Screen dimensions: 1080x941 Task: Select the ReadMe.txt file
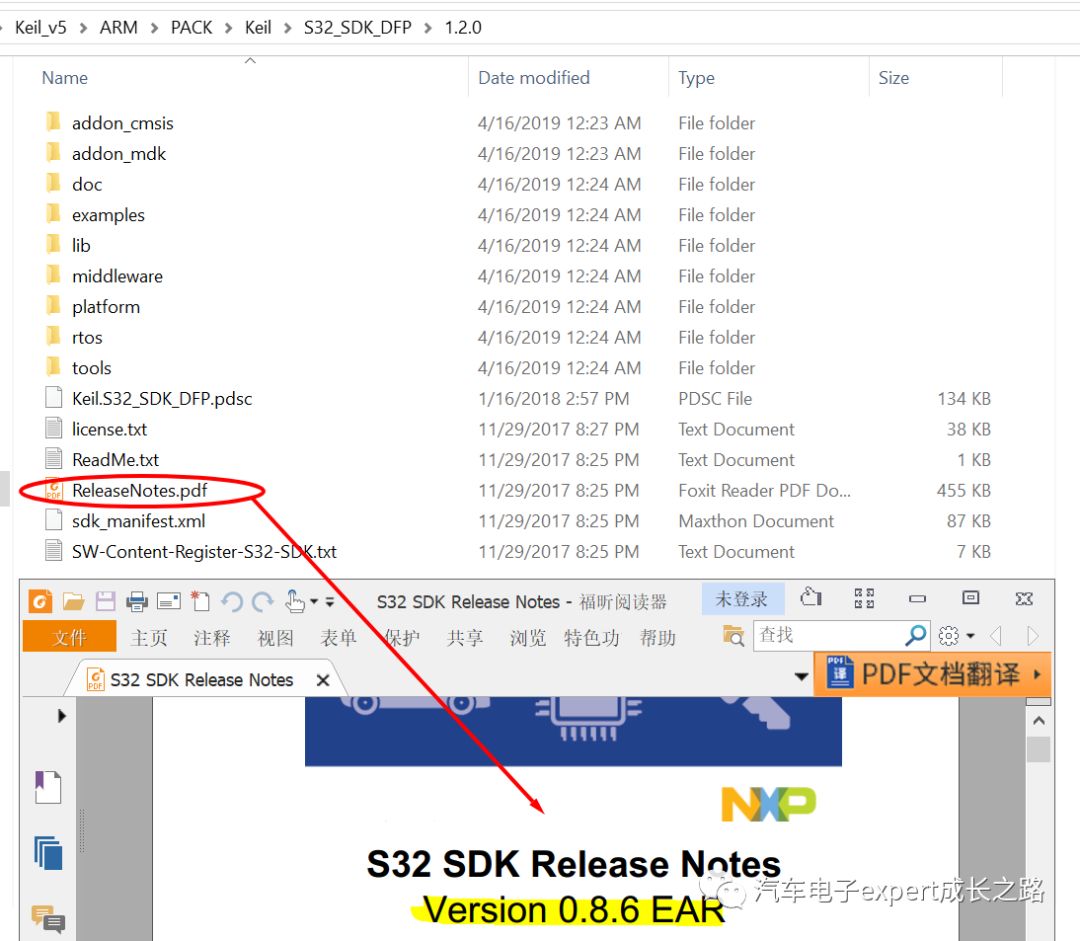pos(115,459)
